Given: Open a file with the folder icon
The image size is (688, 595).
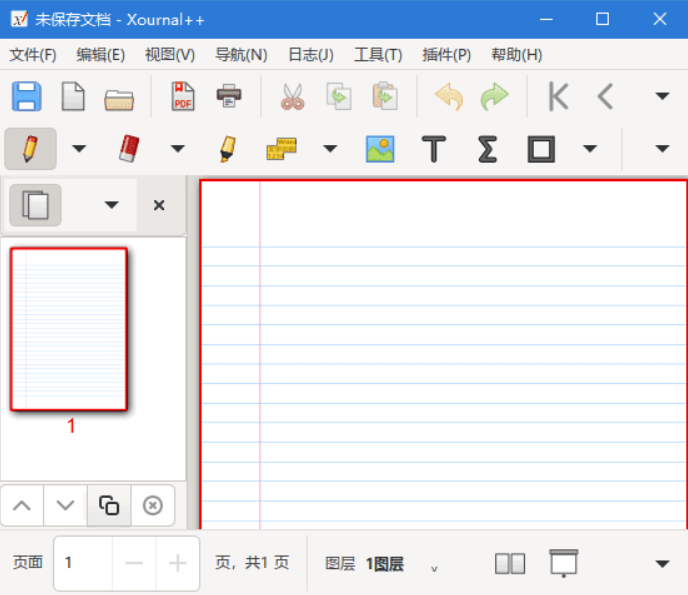Looking at the screenshot, I should [119, 99].
